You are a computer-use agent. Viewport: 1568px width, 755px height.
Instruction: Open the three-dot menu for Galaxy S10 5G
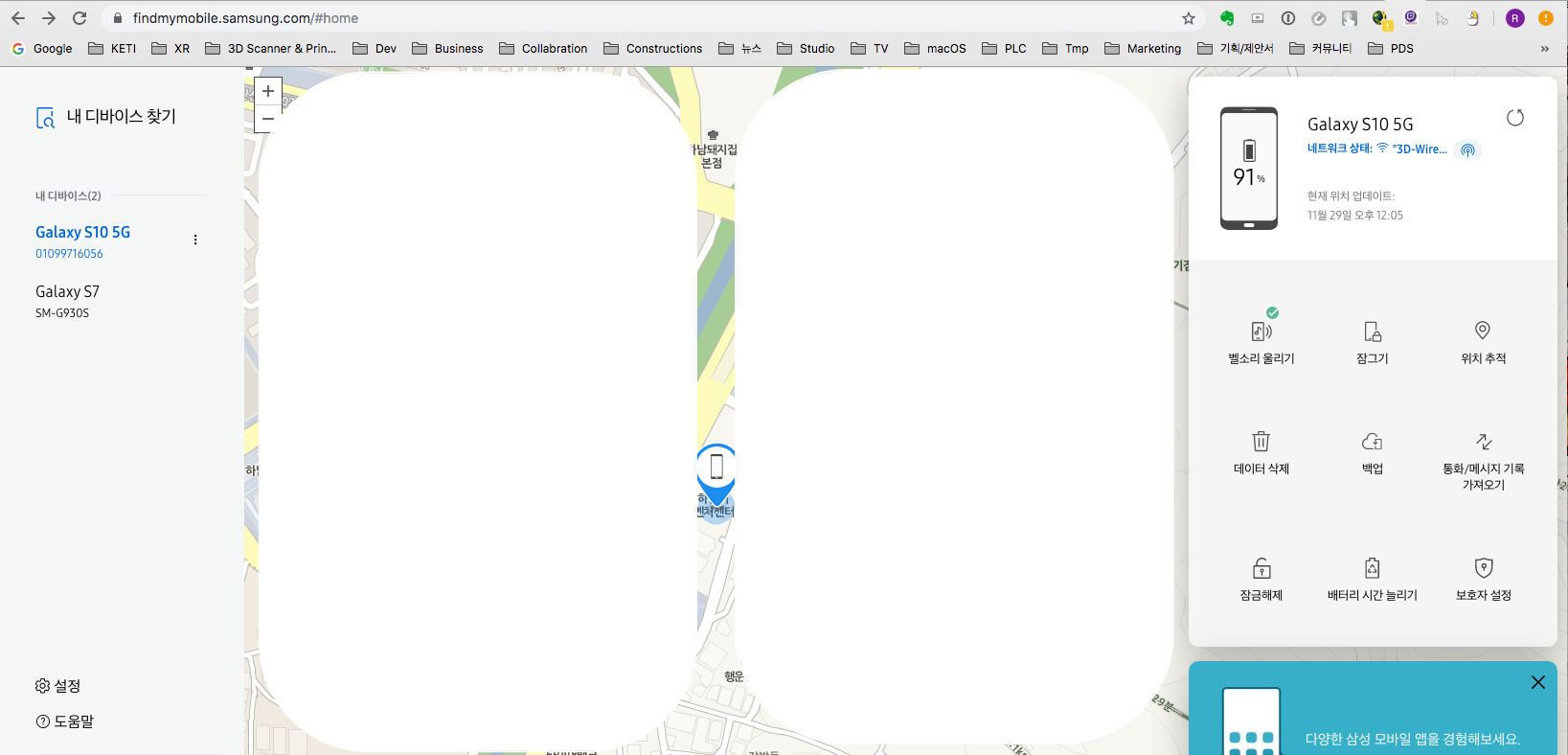[x=195, y=240]
